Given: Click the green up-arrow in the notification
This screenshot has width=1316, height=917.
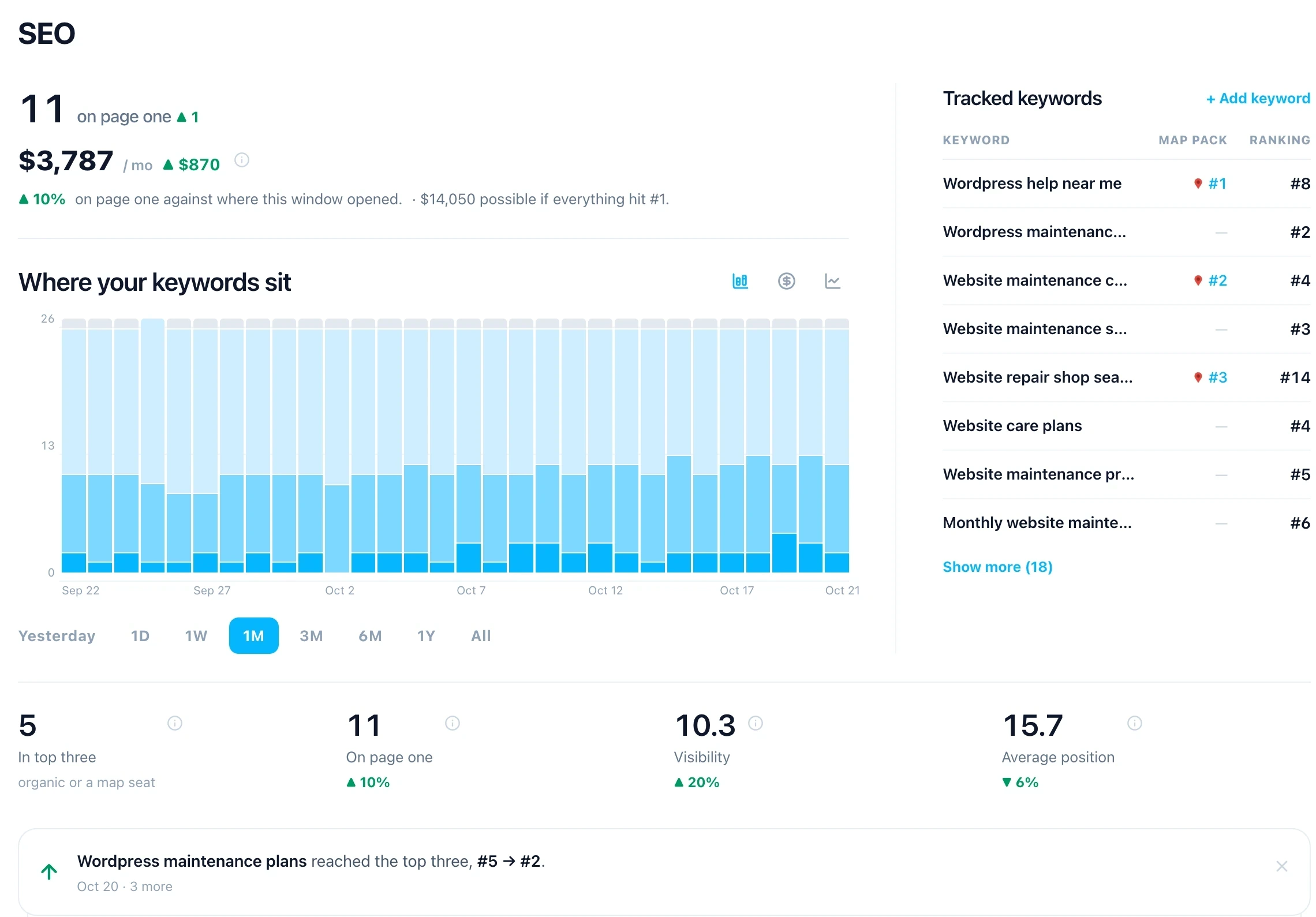Looking at the screenshot, I should click(x=49, y=871).
